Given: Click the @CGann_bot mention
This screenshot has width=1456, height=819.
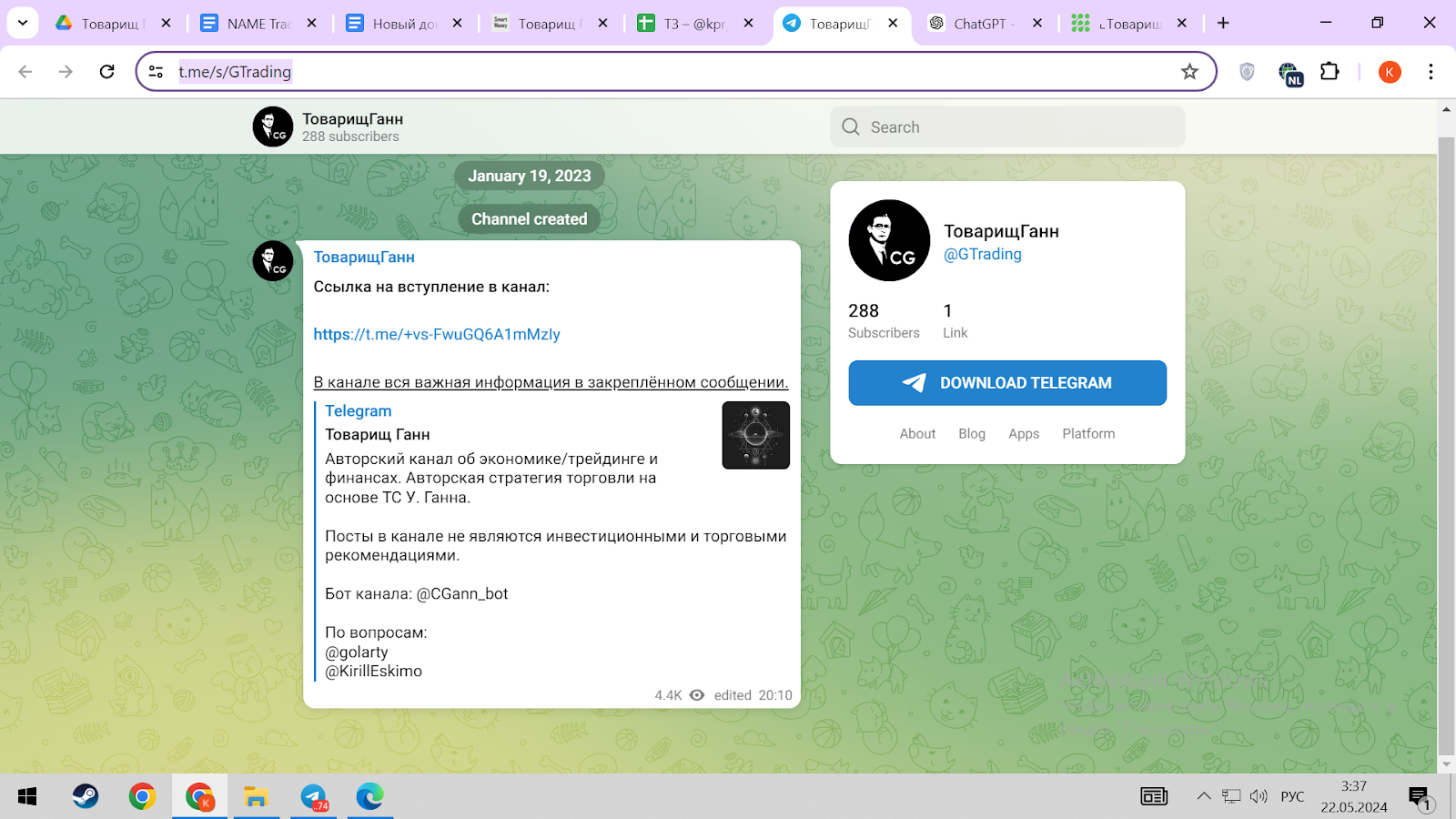Looking at the screenshot, I should 462,594.
